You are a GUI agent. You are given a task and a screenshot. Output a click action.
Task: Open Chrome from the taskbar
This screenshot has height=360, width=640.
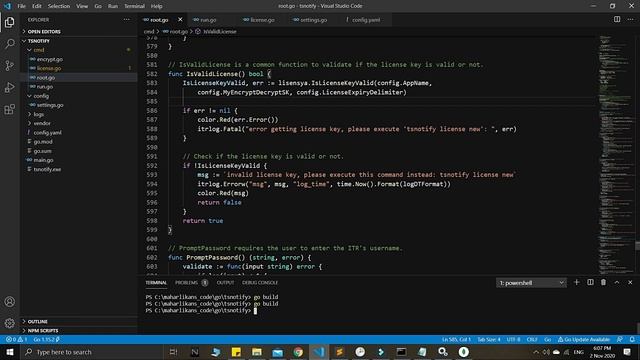[x=298, y=352]
